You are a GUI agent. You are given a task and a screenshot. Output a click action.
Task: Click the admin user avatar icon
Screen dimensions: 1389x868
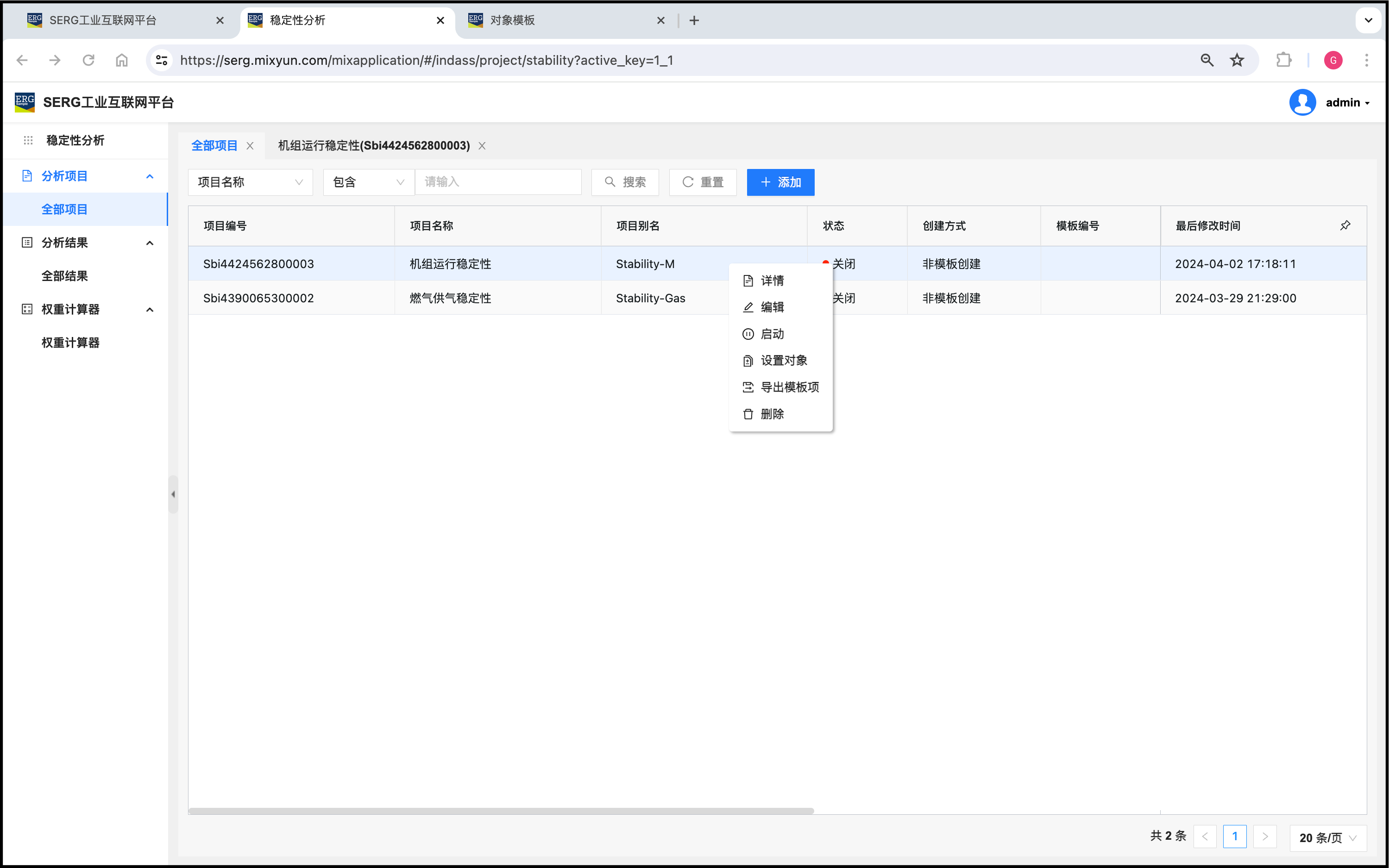tap(1302, 103)
